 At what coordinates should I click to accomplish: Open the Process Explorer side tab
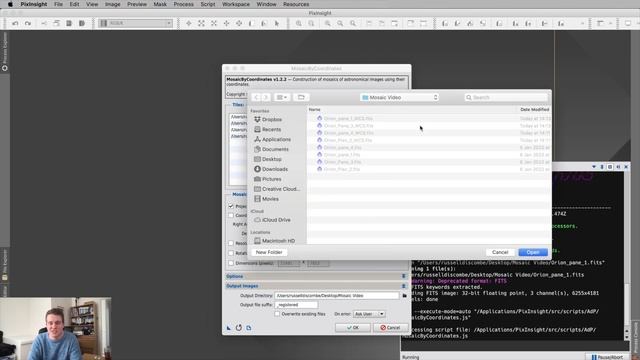tap(5, 51)
